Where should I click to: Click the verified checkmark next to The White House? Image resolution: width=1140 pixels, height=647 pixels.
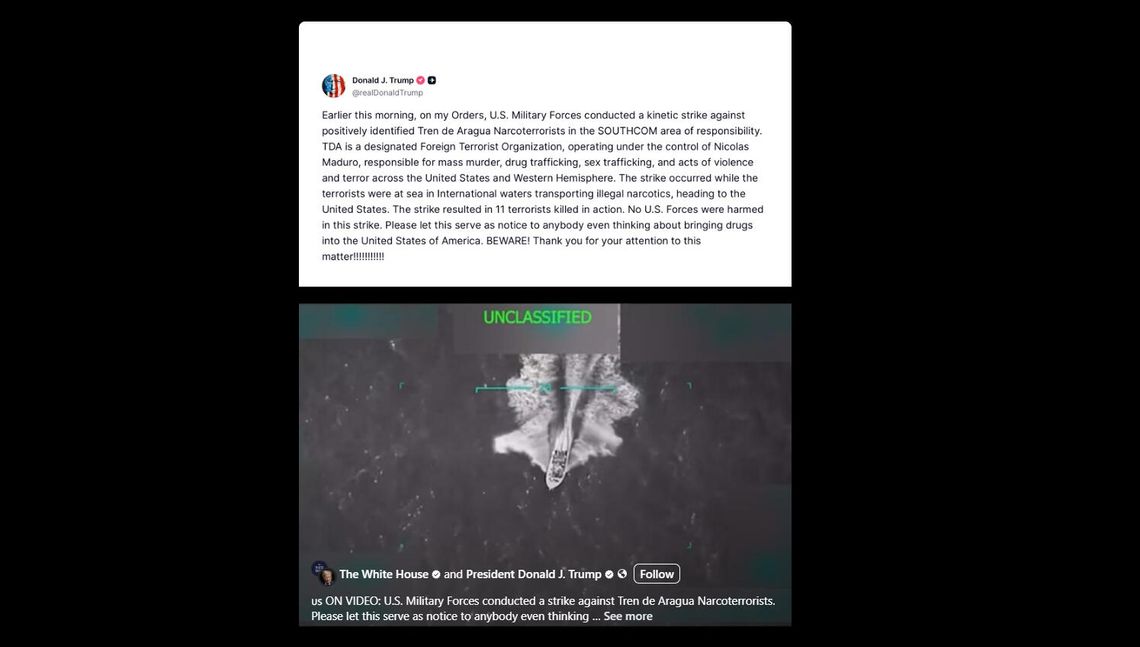[436, 574]
